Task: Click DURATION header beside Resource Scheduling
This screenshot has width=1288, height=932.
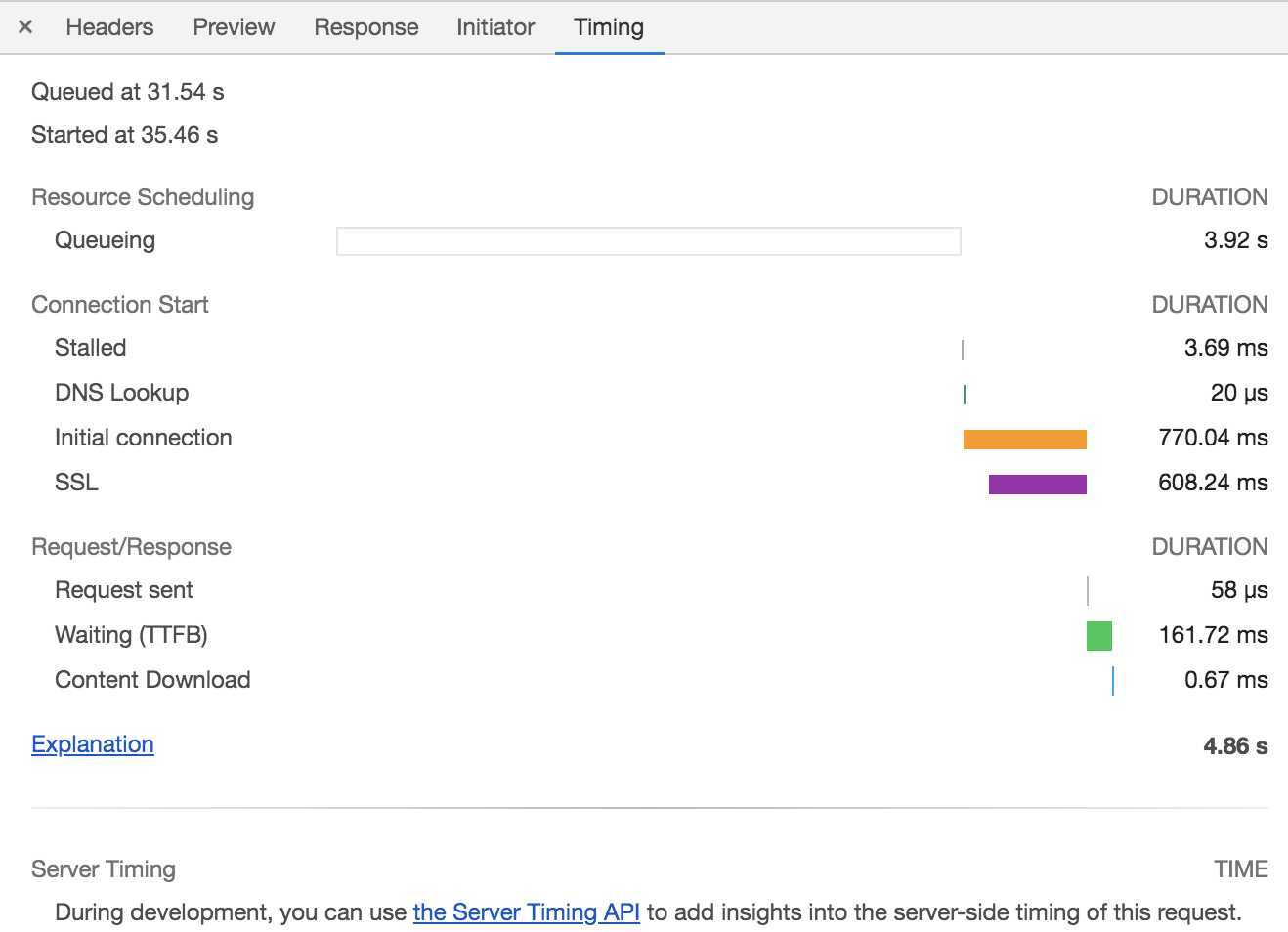Action: pyautogui.click(x=1210, y=197)
